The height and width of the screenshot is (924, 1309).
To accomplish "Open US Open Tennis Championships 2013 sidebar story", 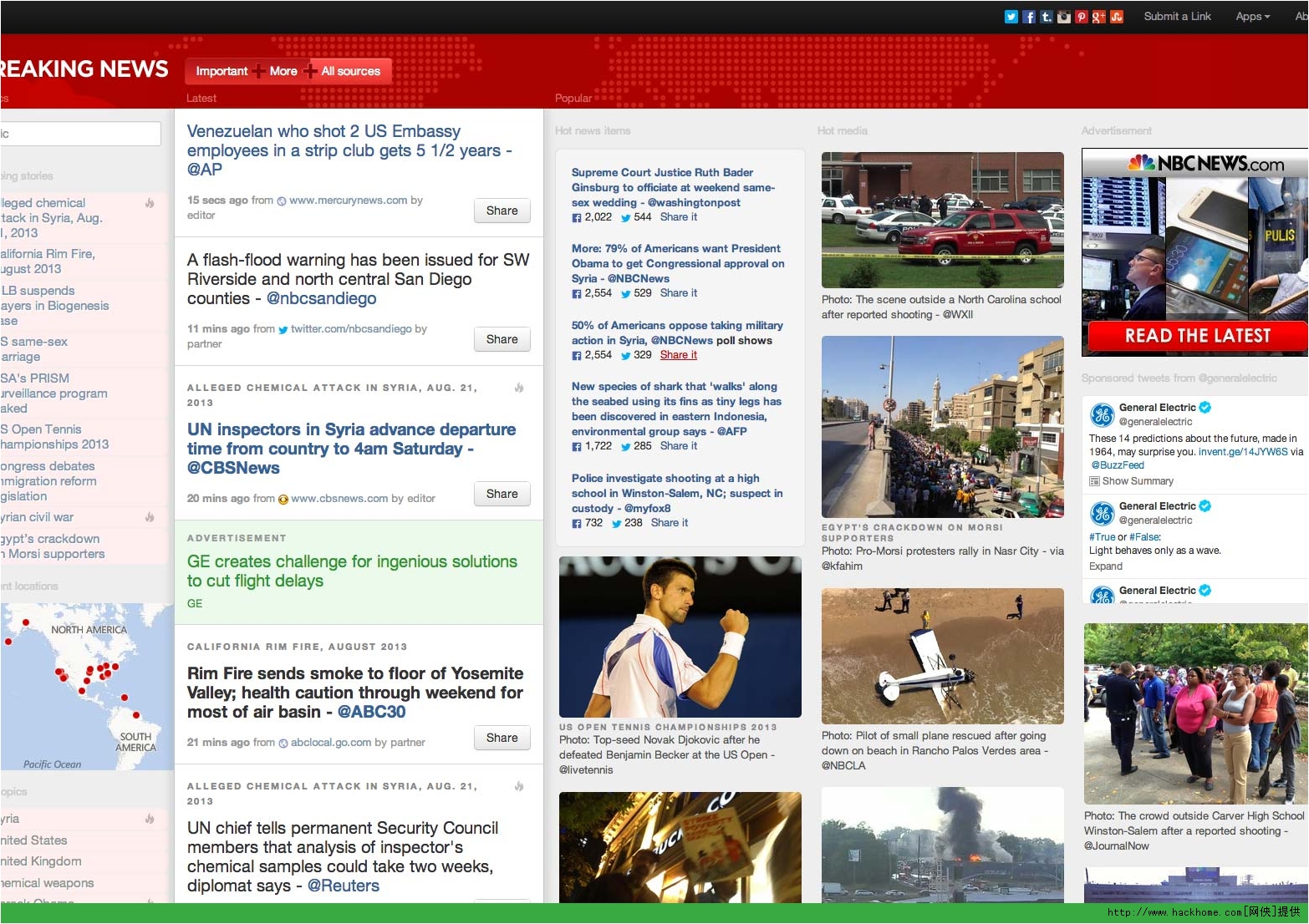I will (54, 437).
